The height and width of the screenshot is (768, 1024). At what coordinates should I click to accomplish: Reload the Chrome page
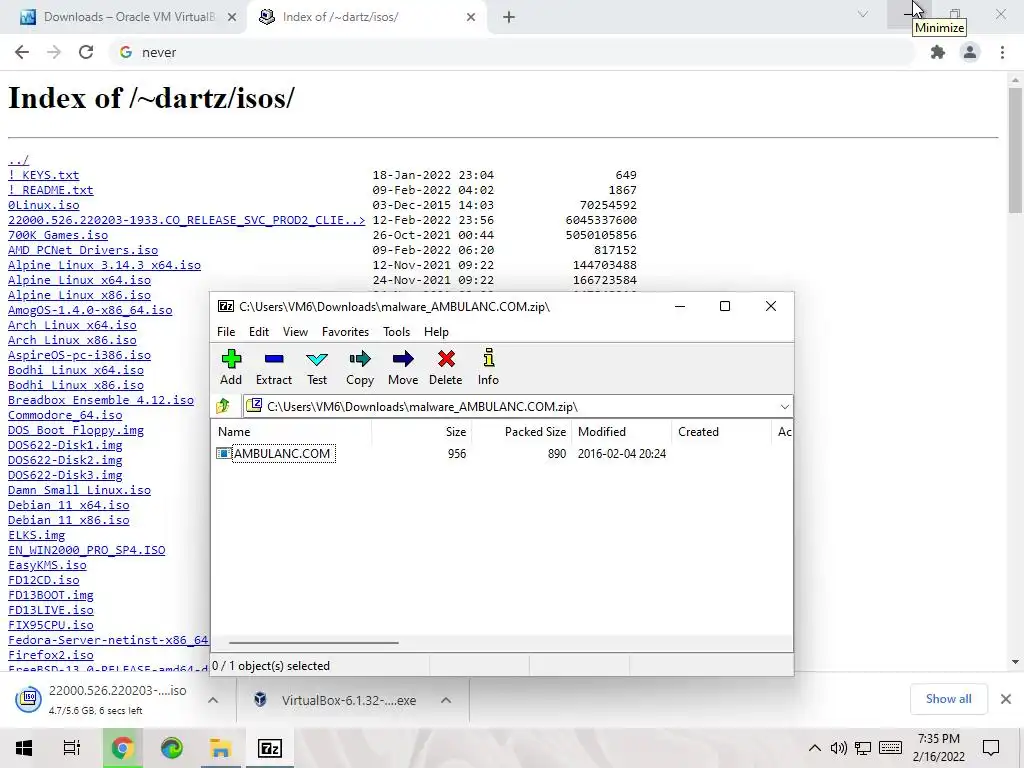click(86, 52)
